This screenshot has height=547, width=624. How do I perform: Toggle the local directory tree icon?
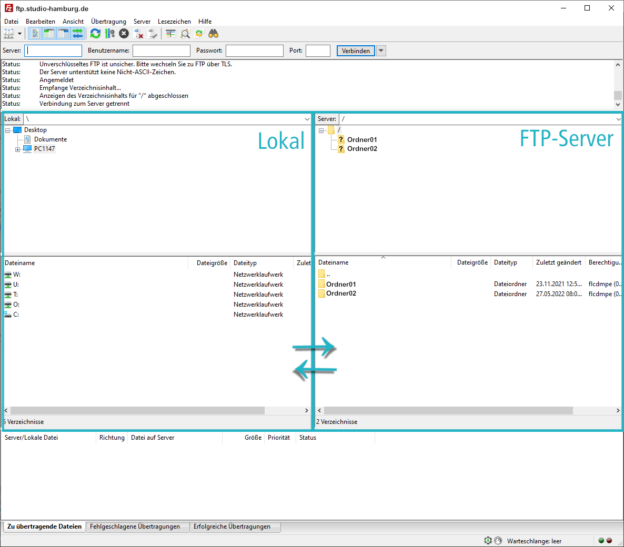click(49, 33)
